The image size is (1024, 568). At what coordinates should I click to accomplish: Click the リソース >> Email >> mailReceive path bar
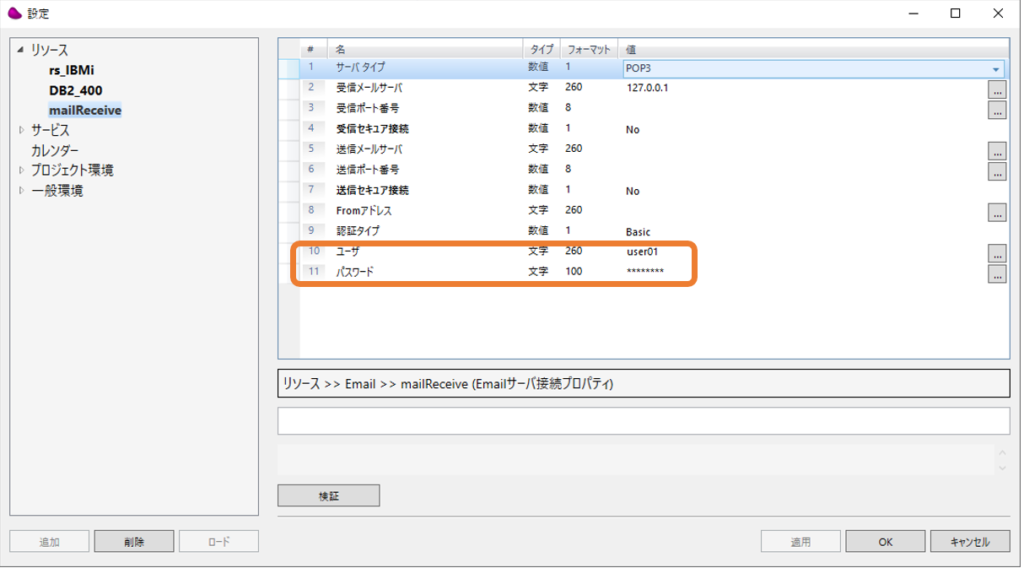coord(643,384)
